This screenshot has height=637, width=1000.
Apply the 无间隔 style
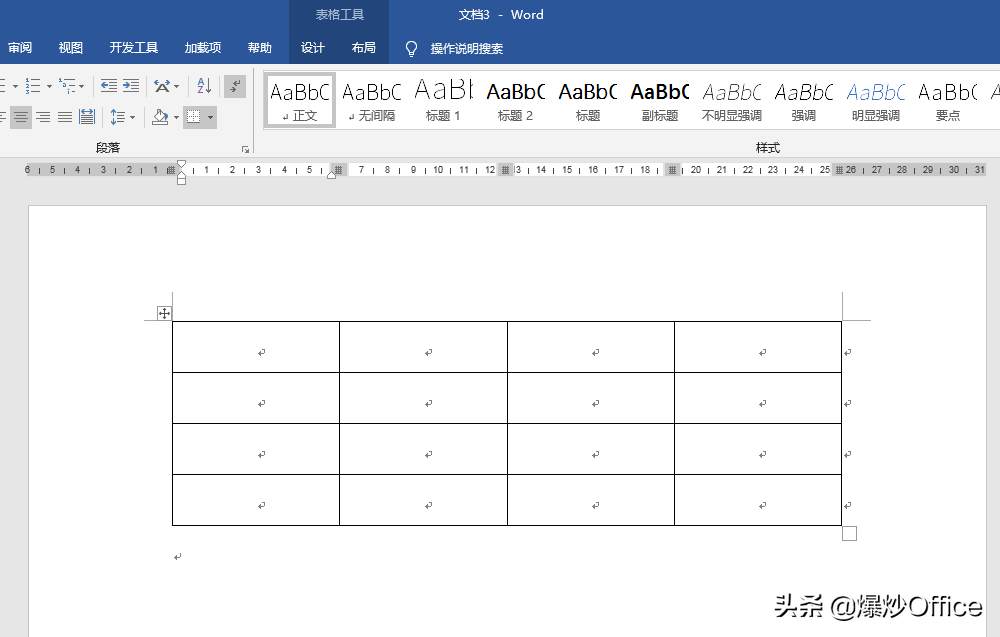click(372, 100)
